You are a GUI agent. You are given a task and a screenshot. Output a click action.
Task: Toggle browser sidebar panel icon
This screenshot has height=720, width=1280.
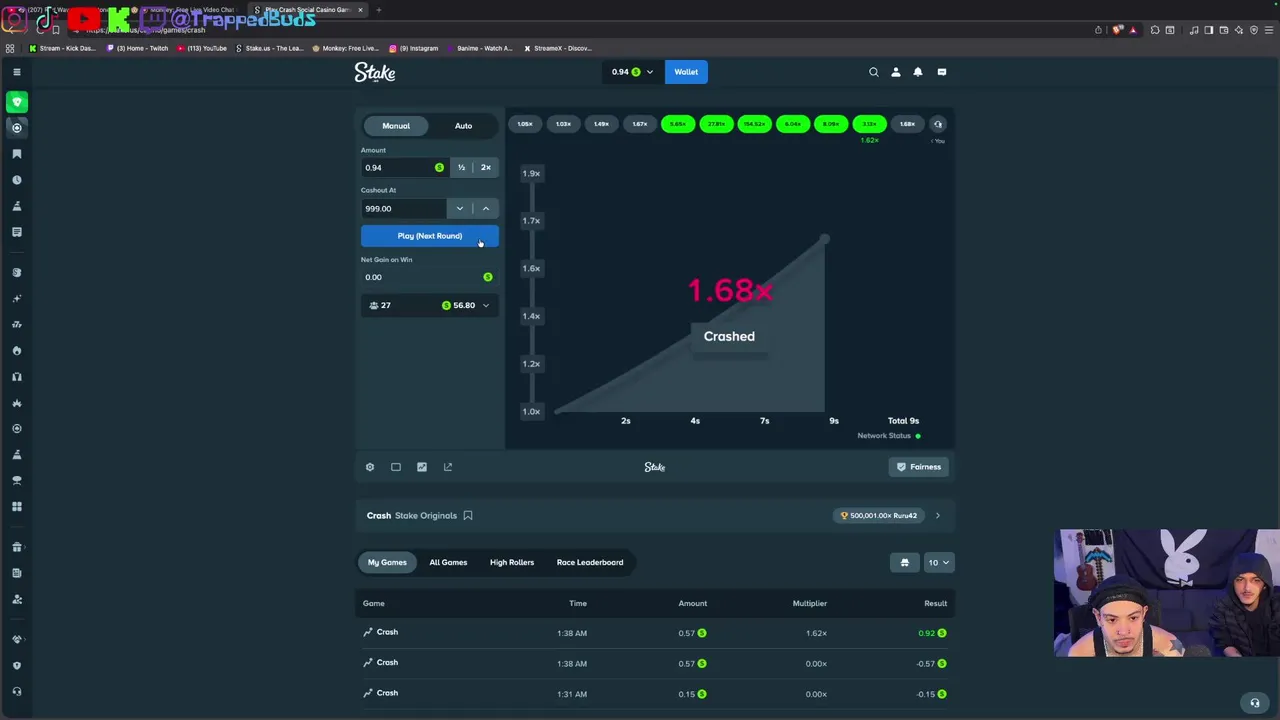click(x=1208, y=30)
